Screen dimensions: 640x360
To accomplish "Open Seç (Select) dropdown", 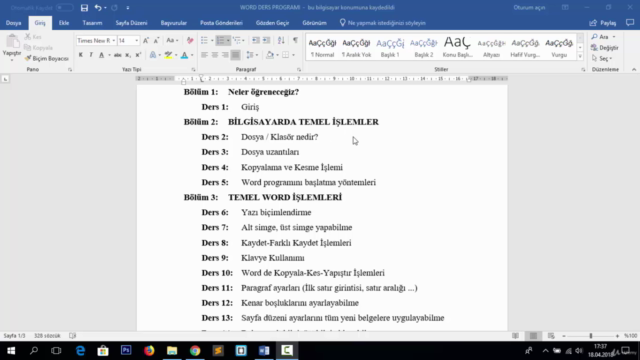I will (602, 58).
